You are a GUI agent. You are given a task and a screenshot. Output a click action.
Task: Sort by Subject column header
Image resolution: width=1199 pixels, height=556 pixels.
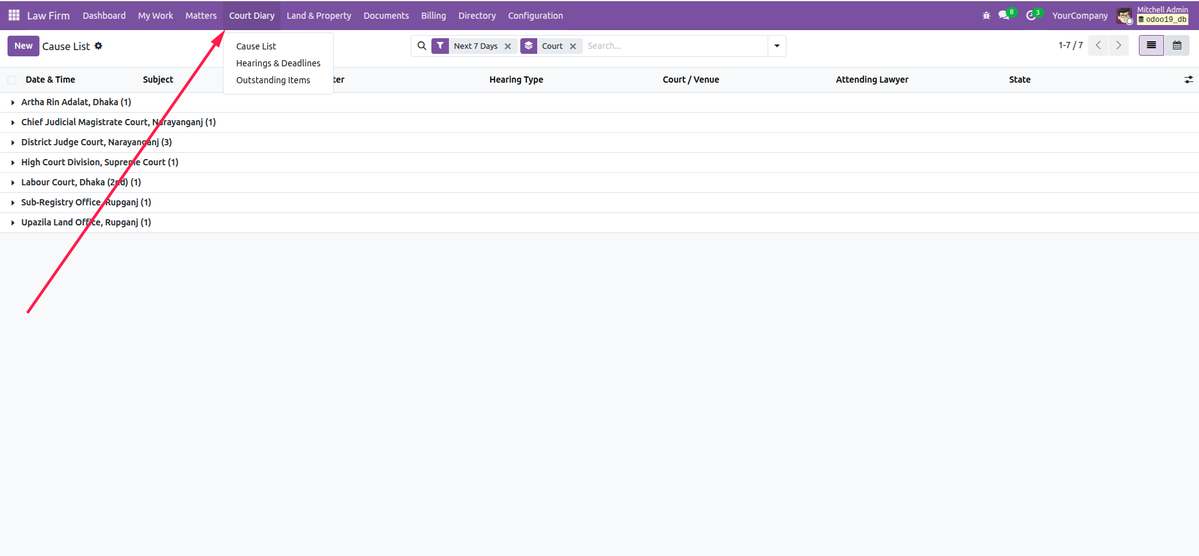coord(158,80)
